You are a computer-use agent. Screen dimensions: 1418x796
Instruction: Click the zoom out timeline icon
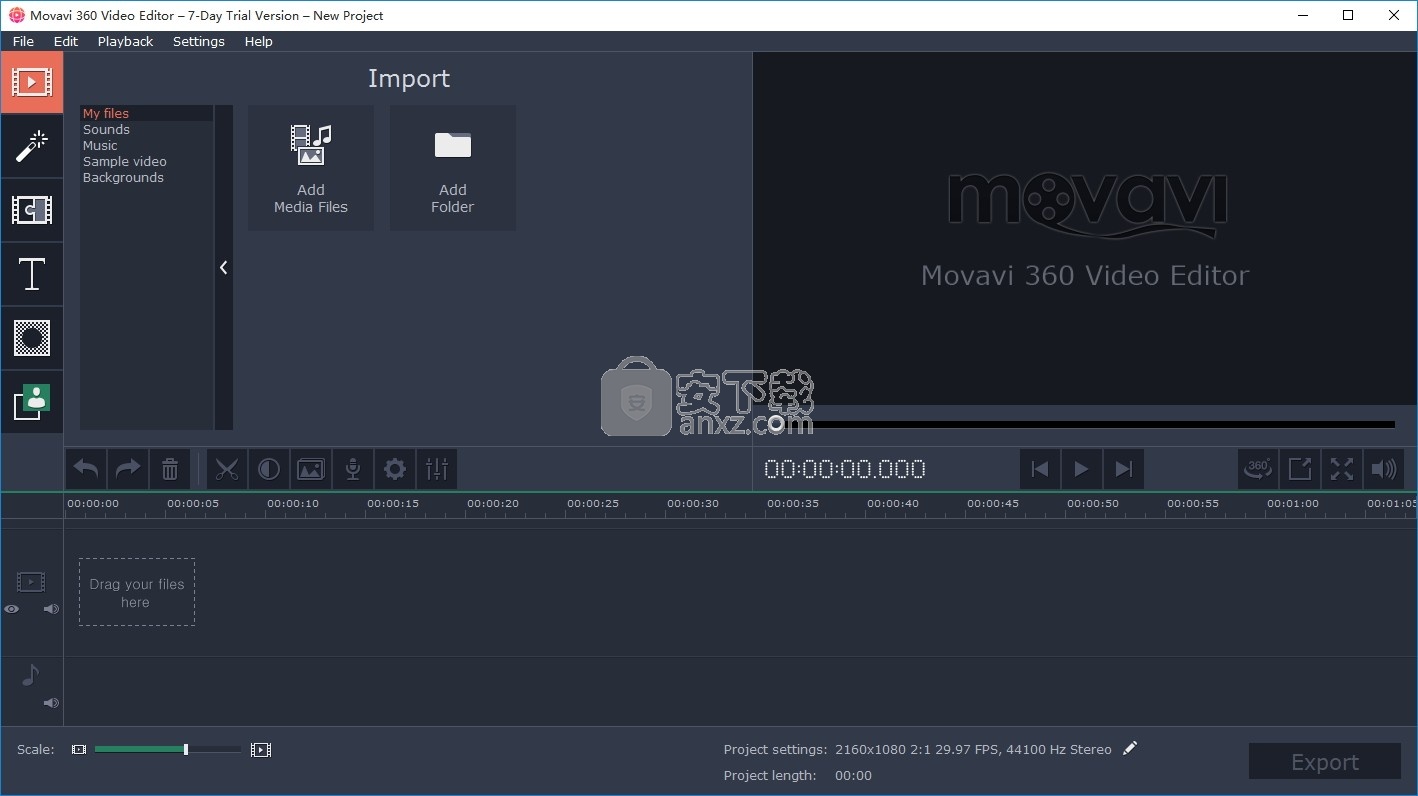[79, 749]
